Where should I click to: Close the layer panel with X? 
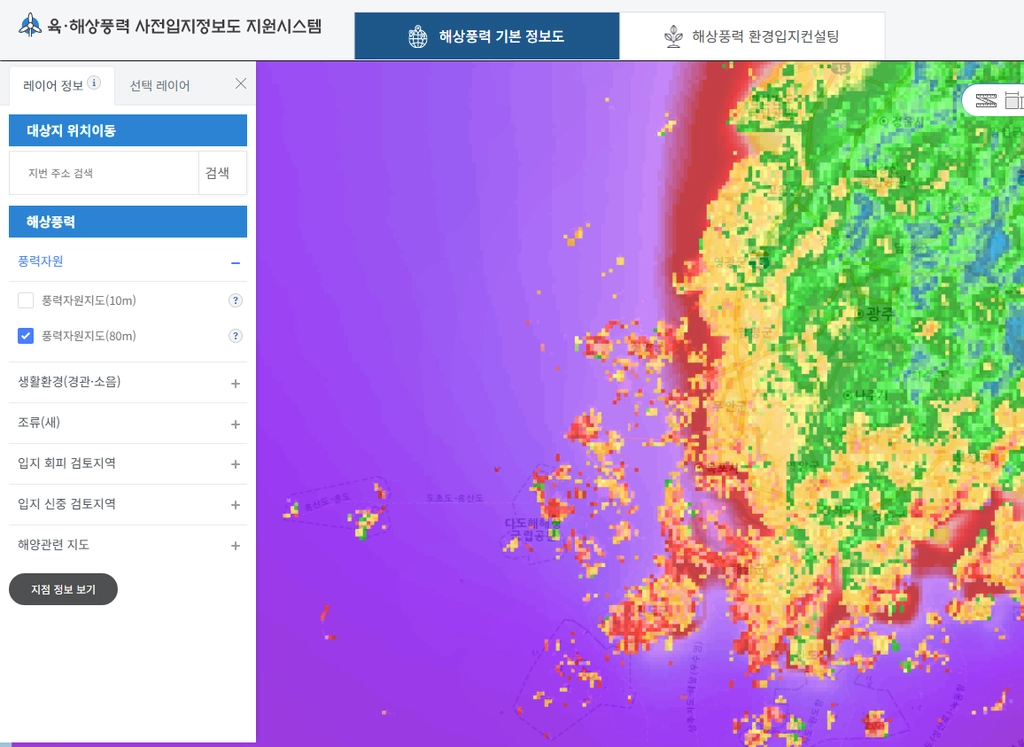pyautogui.click(x=241, y=84)
